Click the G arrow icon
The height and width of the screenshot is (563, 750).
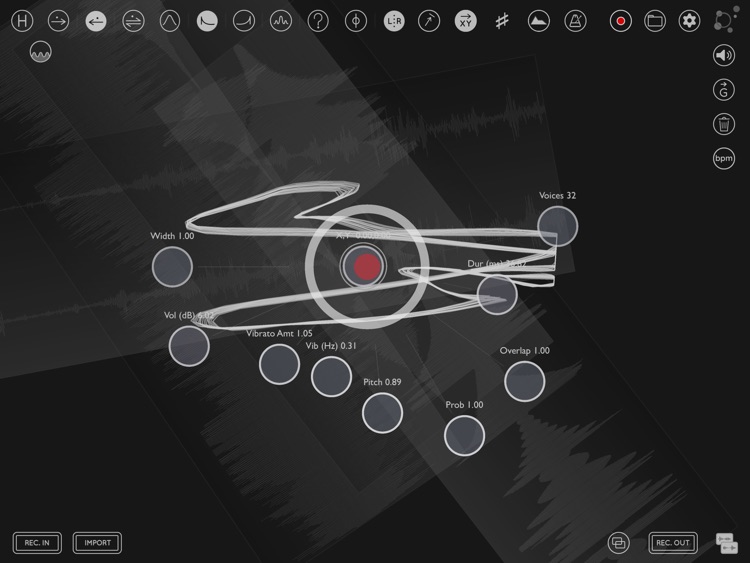pos(724,90)
